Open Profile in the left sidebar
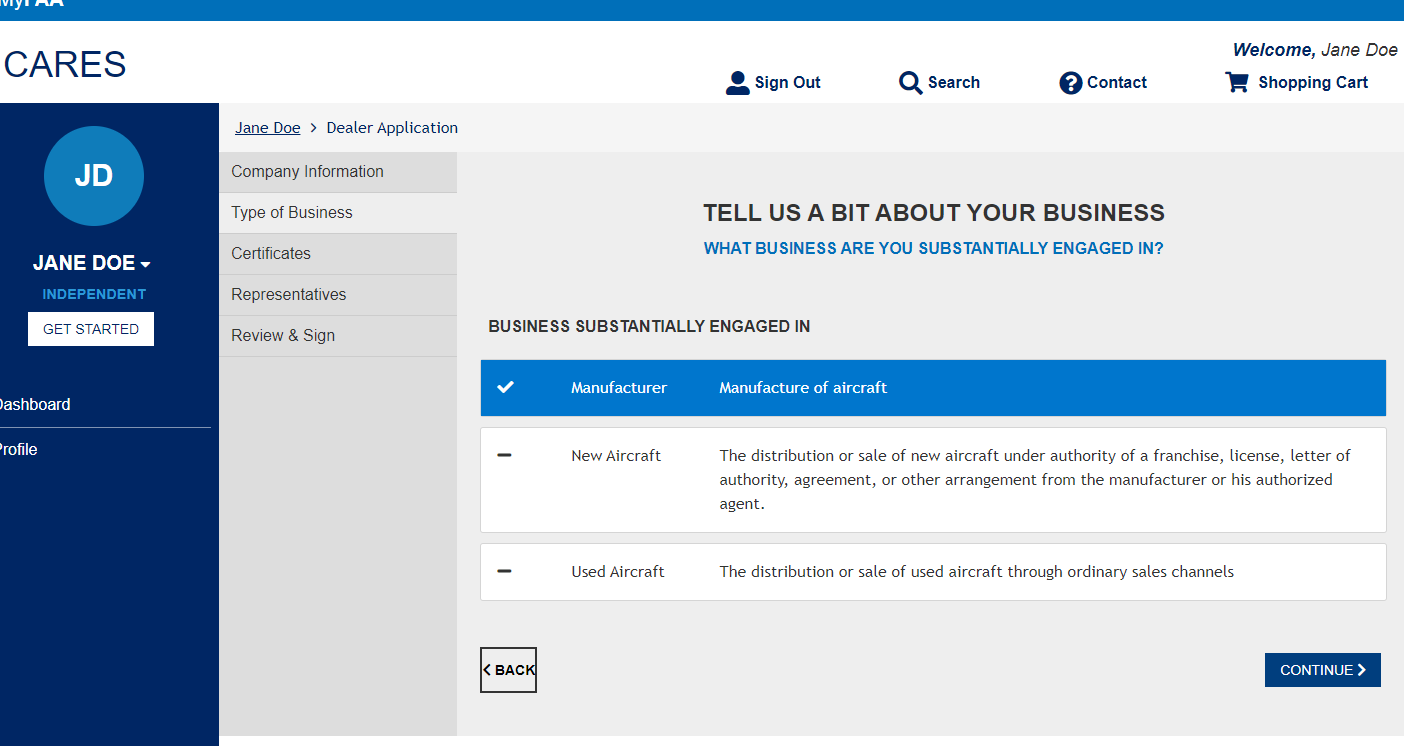Viewport: 1404px width, 746px height. (18, 450)
